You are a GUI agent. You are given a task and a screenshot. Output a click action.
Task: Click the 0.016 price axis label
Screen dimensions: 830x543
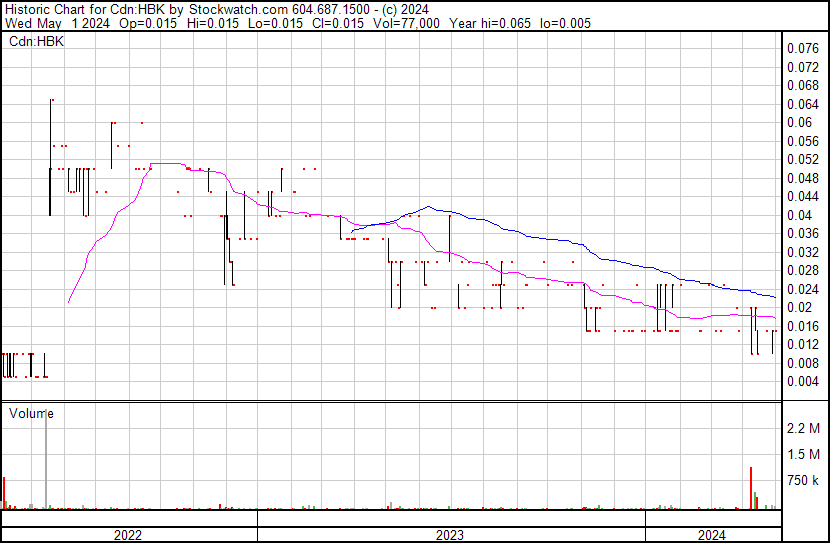click(803, 327)
